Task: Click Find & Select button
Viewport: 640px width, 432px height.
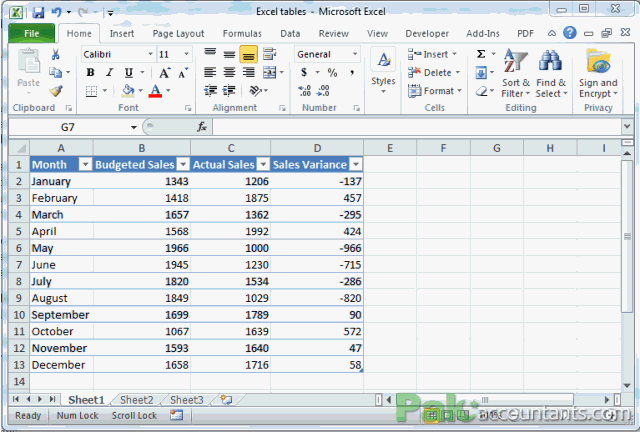Action: 551,73
